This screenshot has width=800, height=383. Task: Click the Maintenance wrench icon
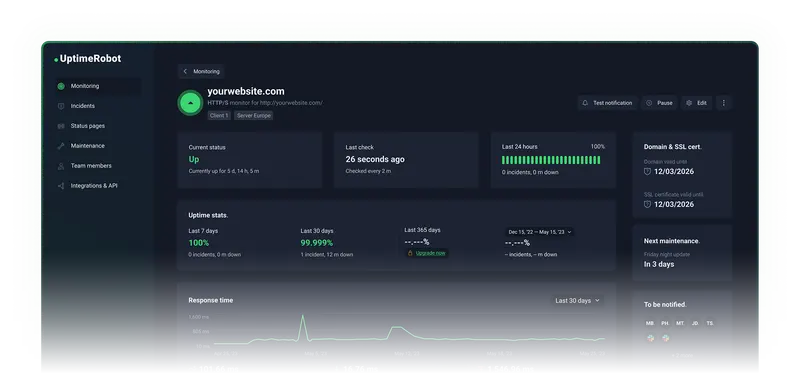(61, 146)
